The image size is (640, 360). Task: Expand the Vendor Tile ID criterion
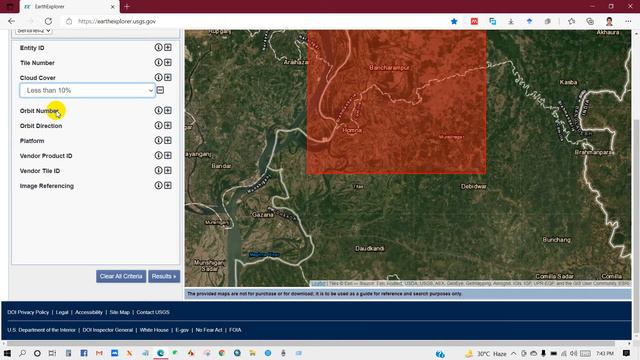pyautogui.click(x=168, y=171)
